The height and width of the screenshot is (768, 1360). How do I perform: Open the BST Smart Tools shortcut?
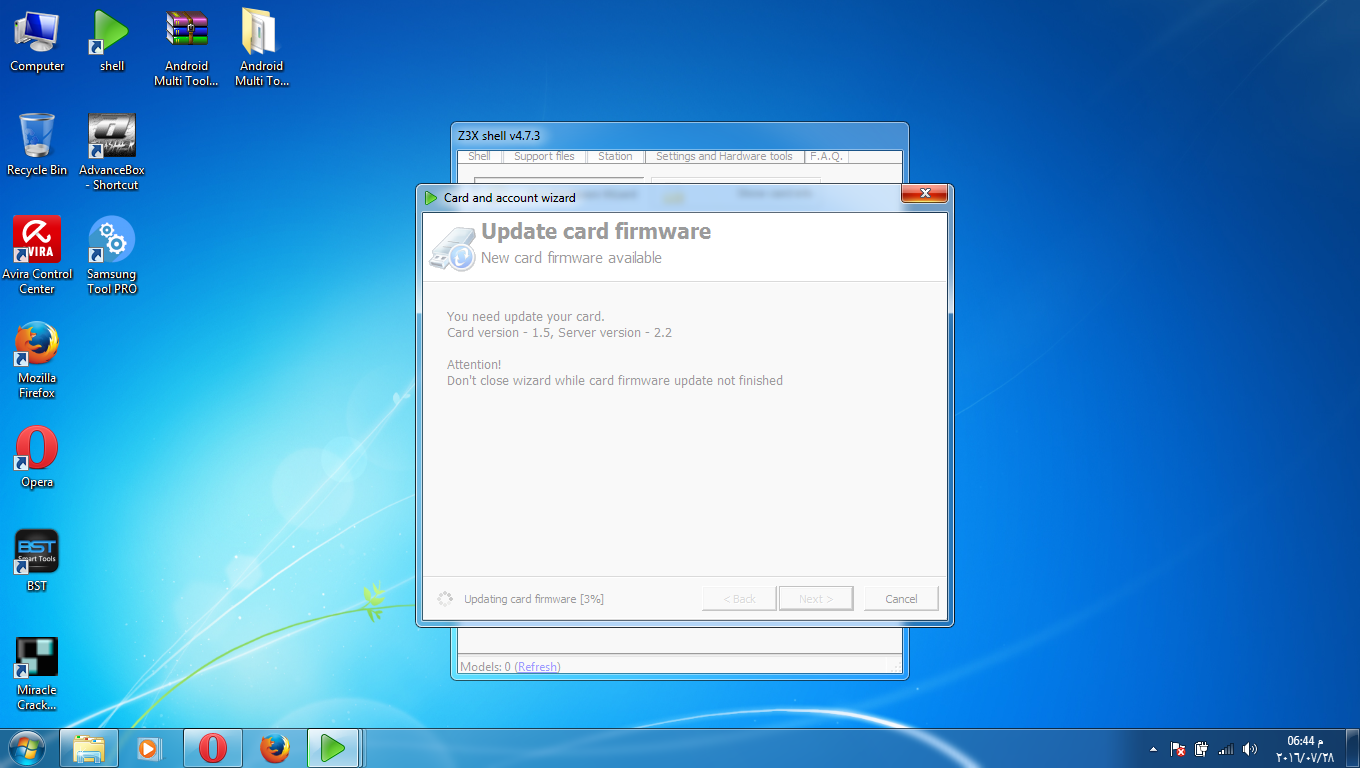pos(37,561)
